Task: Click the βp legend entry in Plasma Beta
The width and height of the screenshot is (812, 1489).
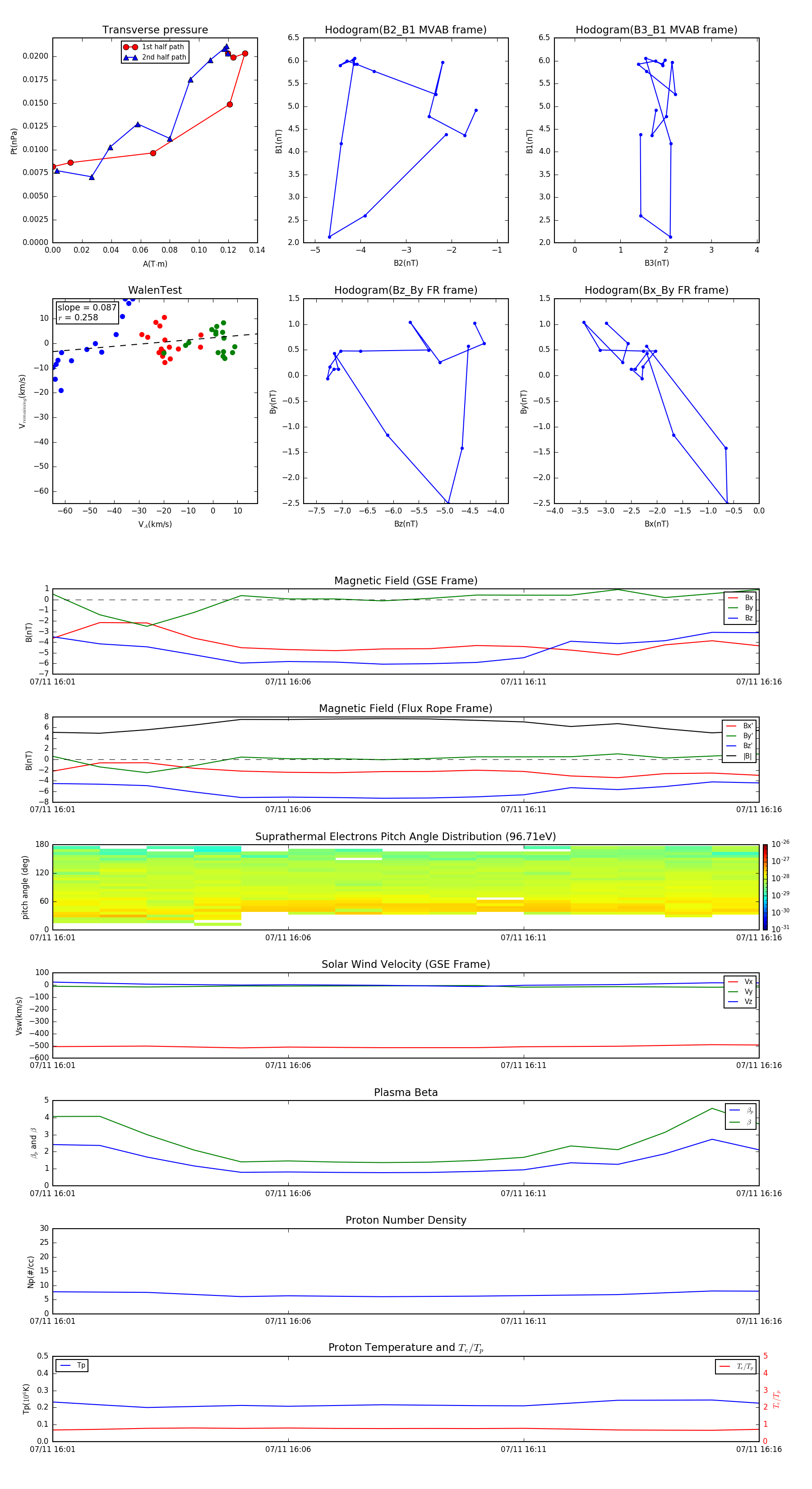Action: pyautogui.click(x=742, y=1110)
